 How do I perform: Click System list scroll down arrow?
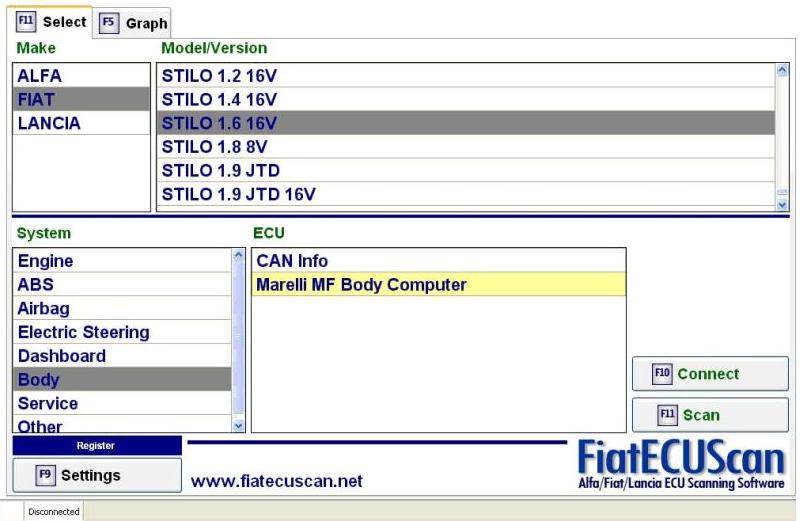point(238,426)
